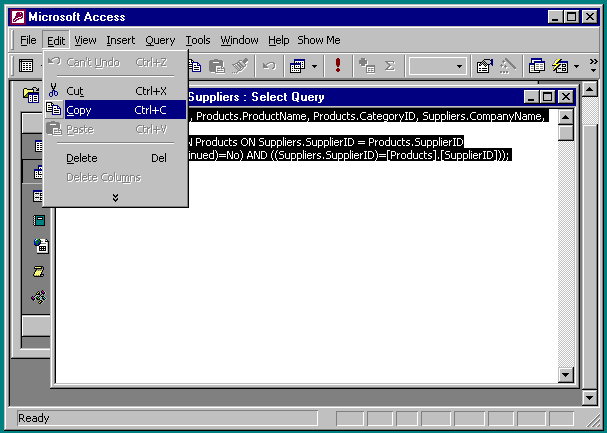
Task: Click the New Object lightning icon
Action: coord(560,66)
